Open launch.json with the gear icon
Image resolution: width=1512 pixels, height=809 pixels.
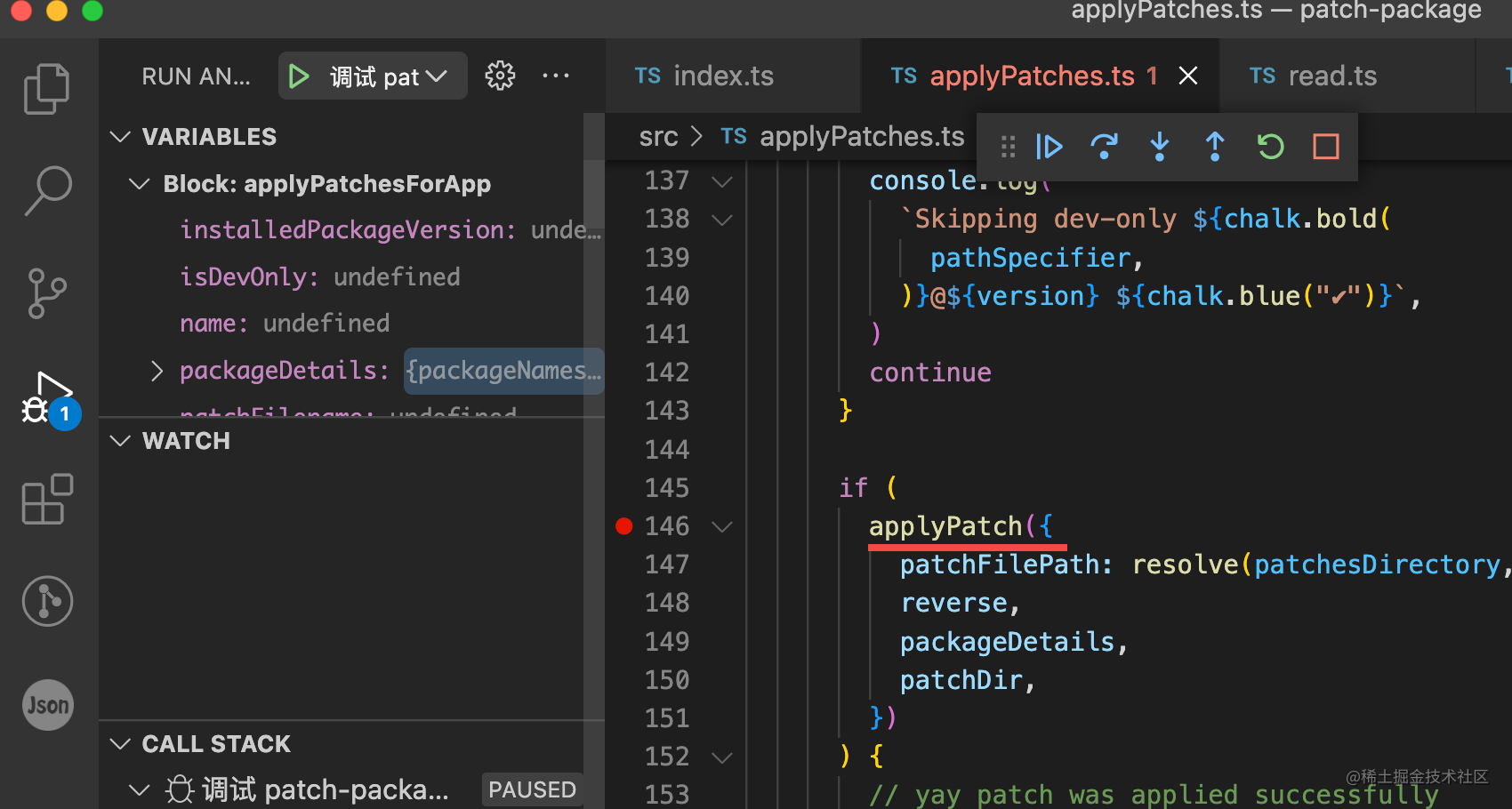pos(500,76)
